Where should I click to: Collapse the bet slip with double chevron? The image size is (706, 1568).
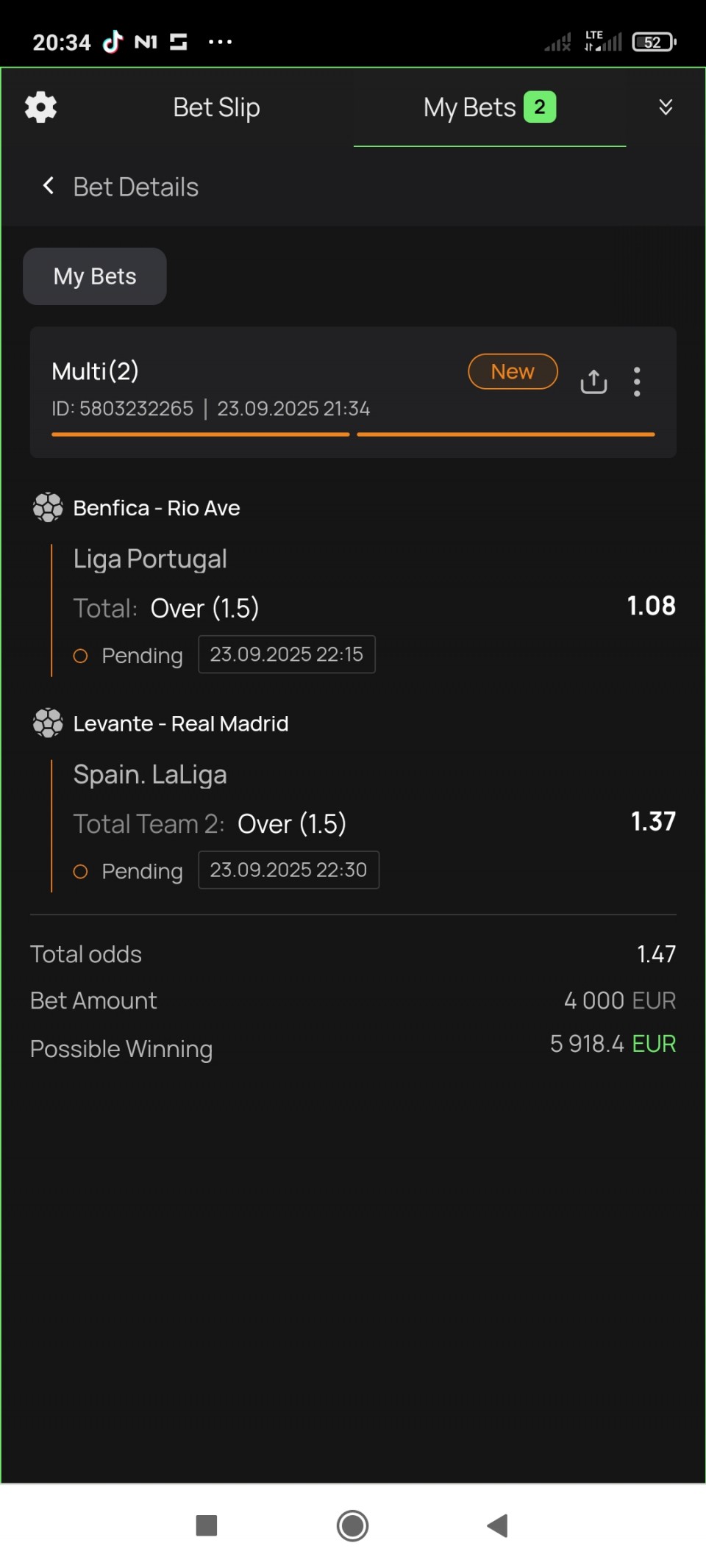(666, 107)
